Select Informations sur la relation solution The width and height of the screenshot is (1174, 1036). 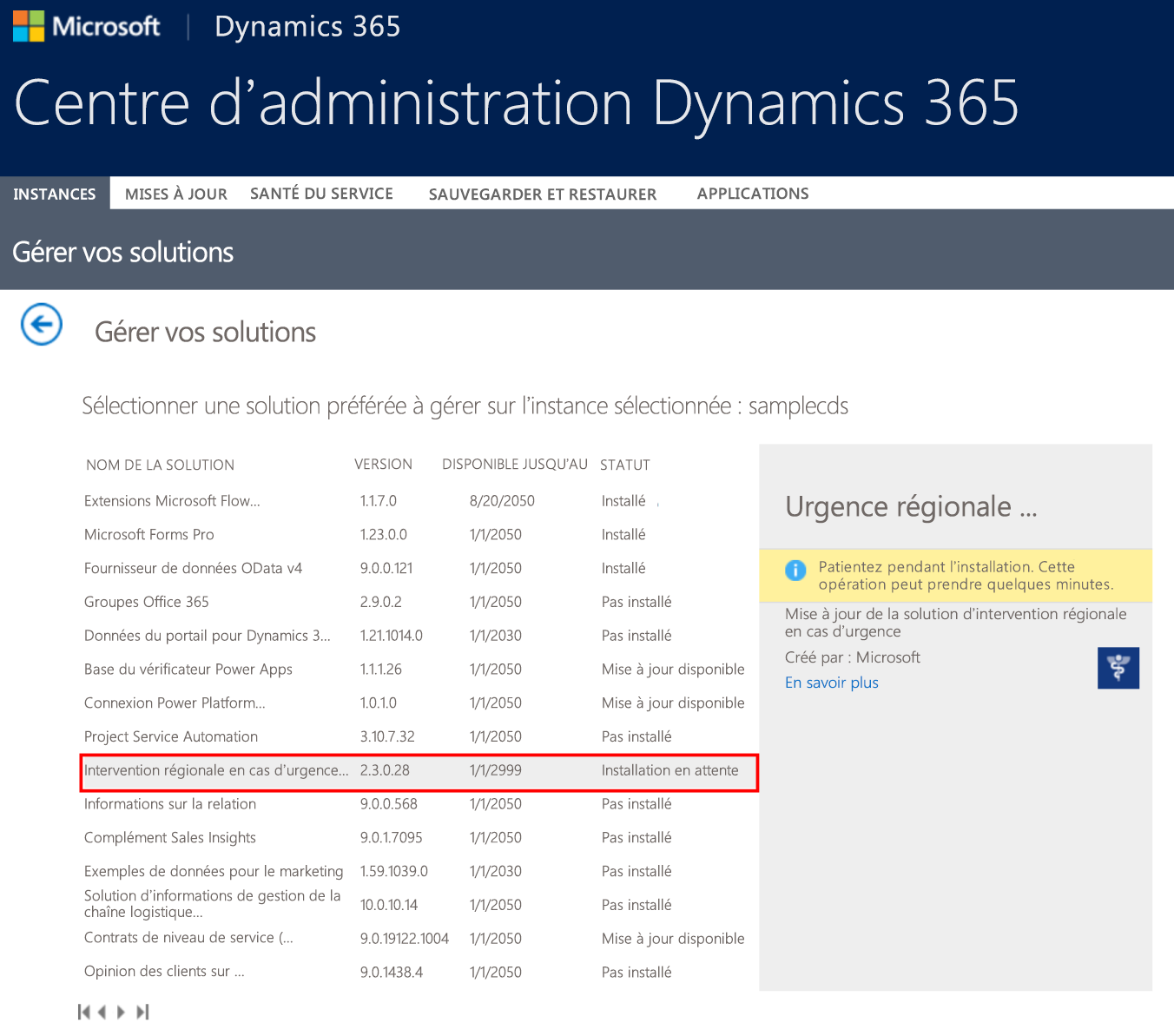coord(419,804)
